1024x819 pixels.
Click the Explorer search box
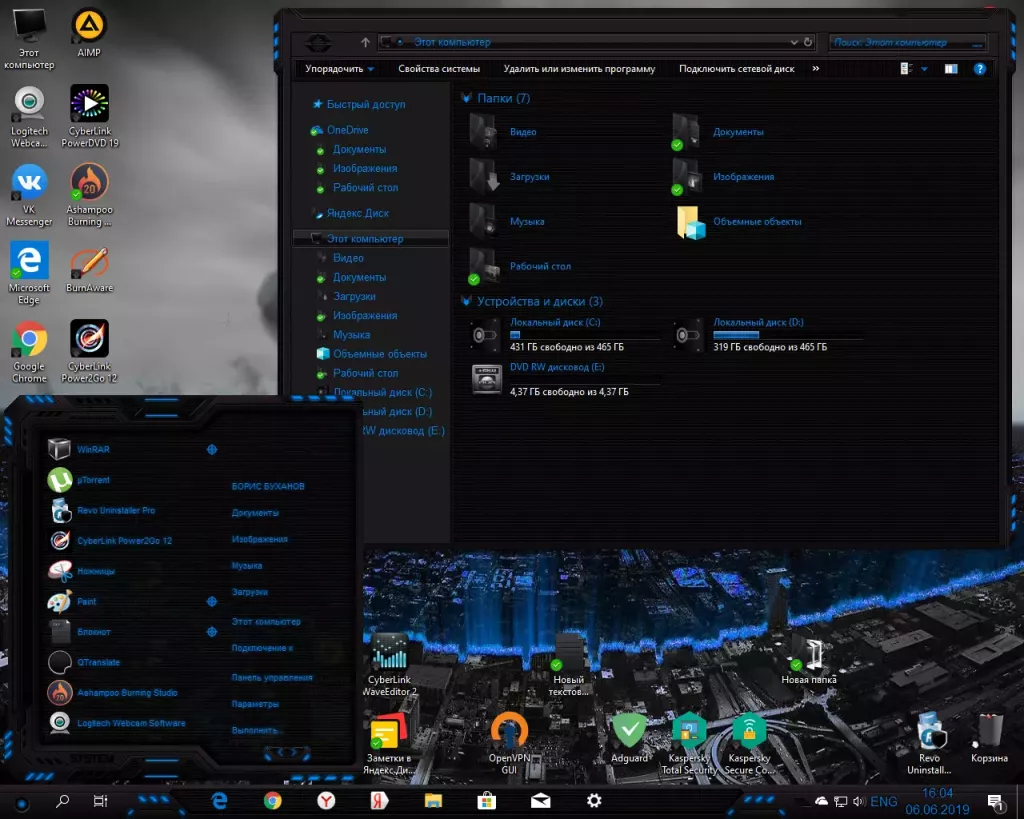tap(905, 41)
